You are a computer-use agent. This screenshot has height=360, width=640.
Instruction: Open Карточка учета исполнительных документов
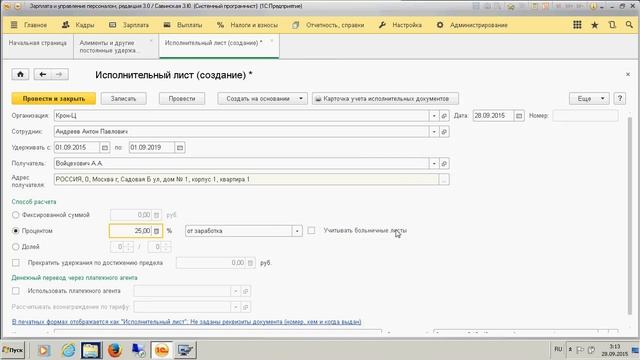coord(385,98)
